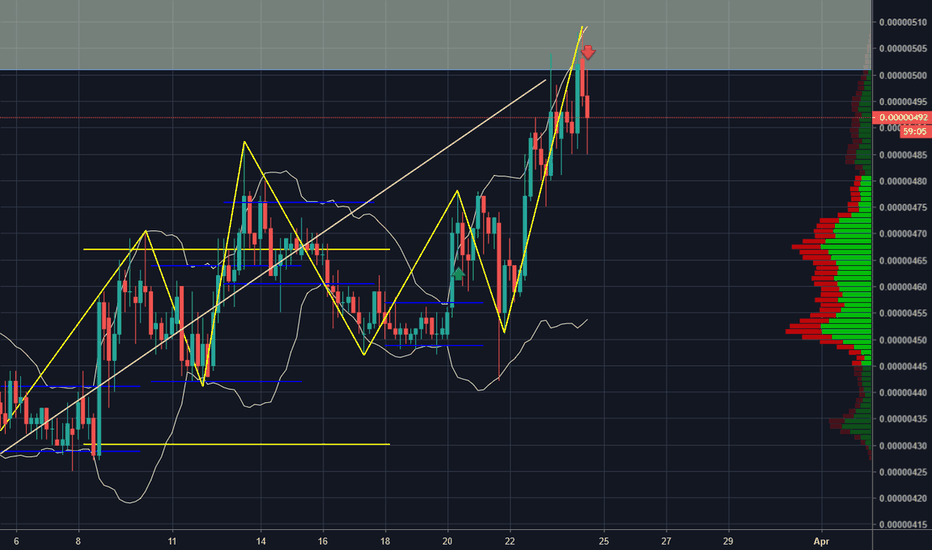This screenshot has height=550, width=932.
Task: Click the Apr date axis label
Action: 821,541
